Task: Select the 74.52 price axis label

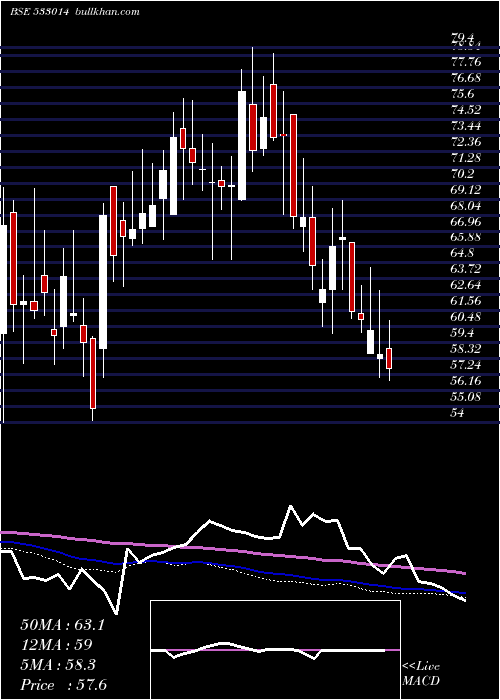Action: [466, 110]
